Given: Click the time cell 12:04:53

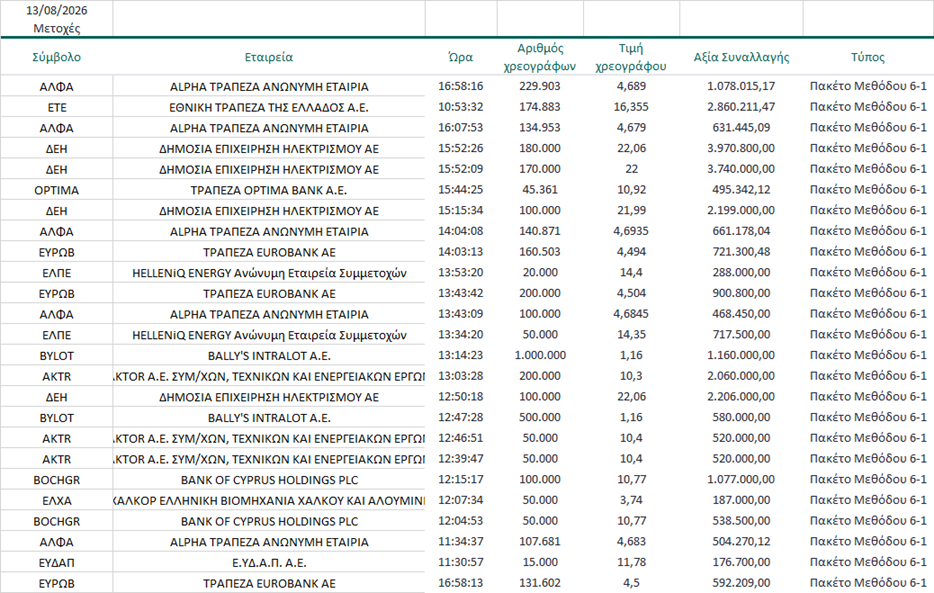Looking at the screenshot, I should pos(460,521).
